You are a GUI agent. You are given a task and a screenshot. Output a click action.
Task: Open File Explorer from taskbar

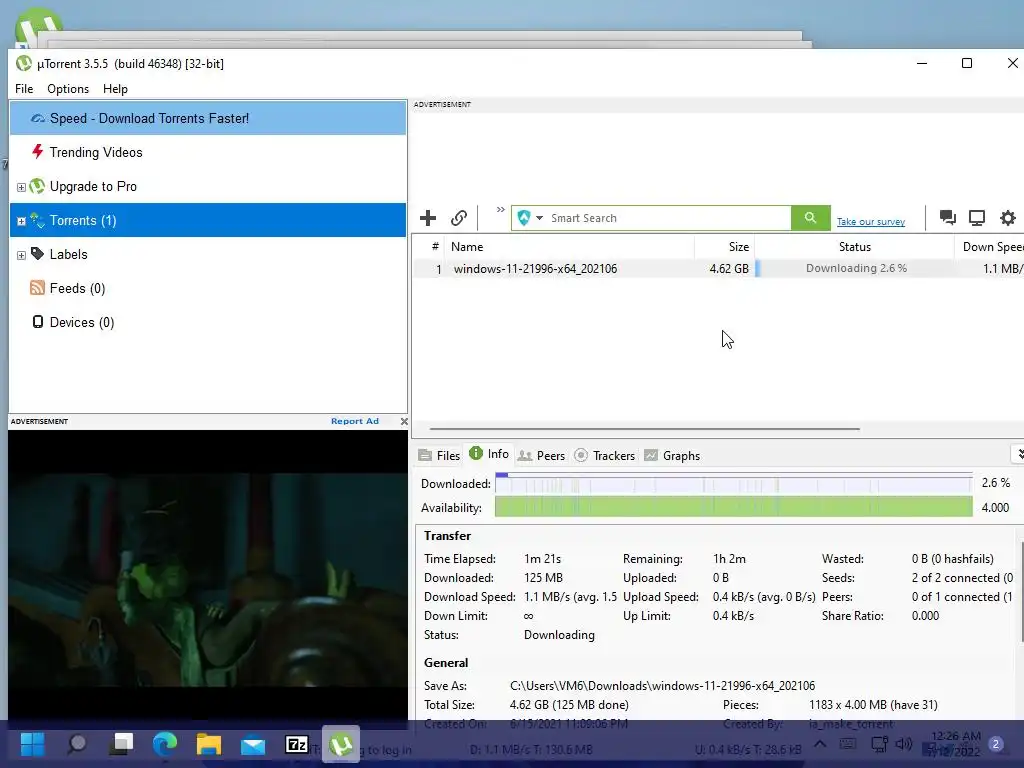pyautogui.click(x=209, y=744)
